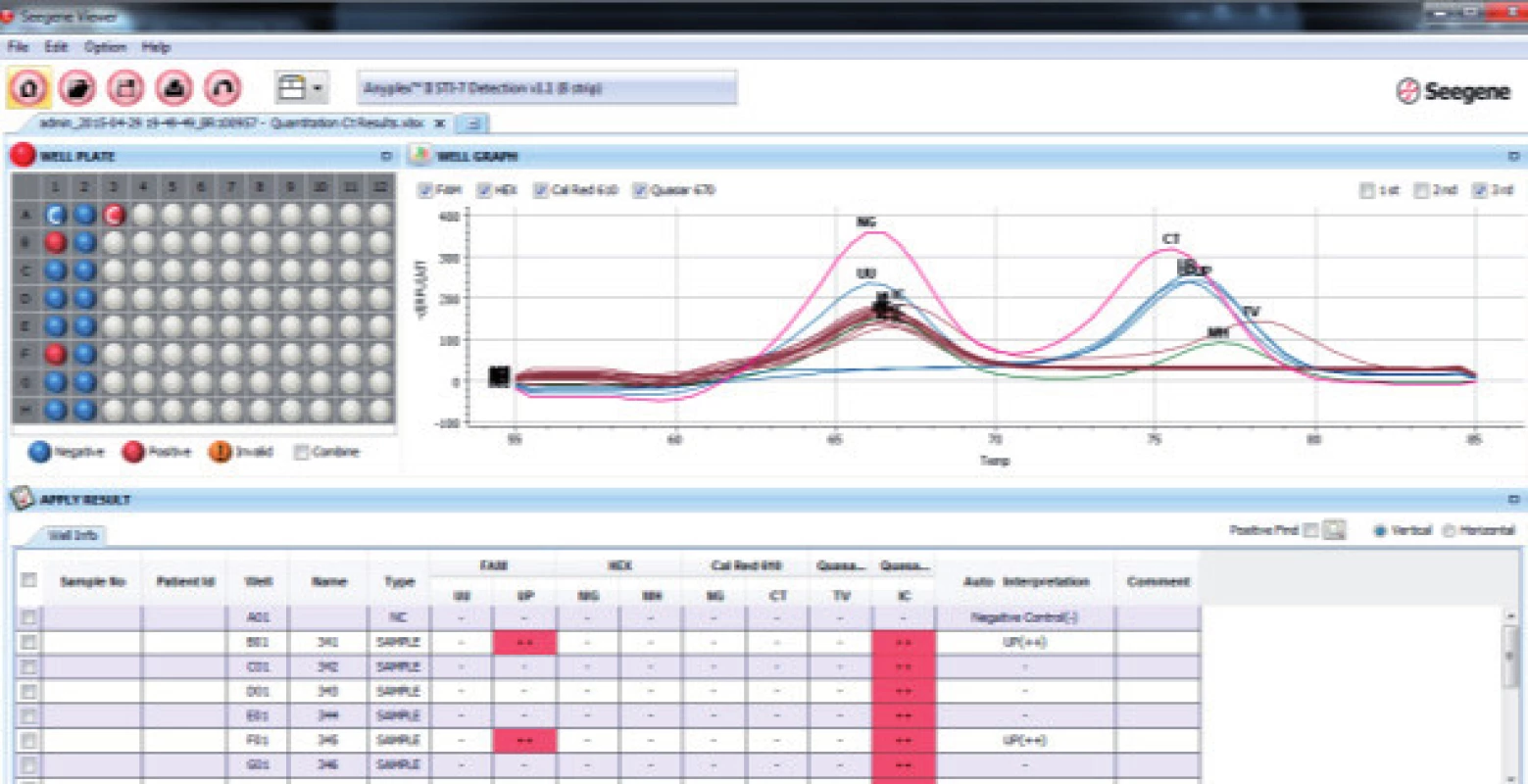Click the Patient Id column header

tap(184, 581)
